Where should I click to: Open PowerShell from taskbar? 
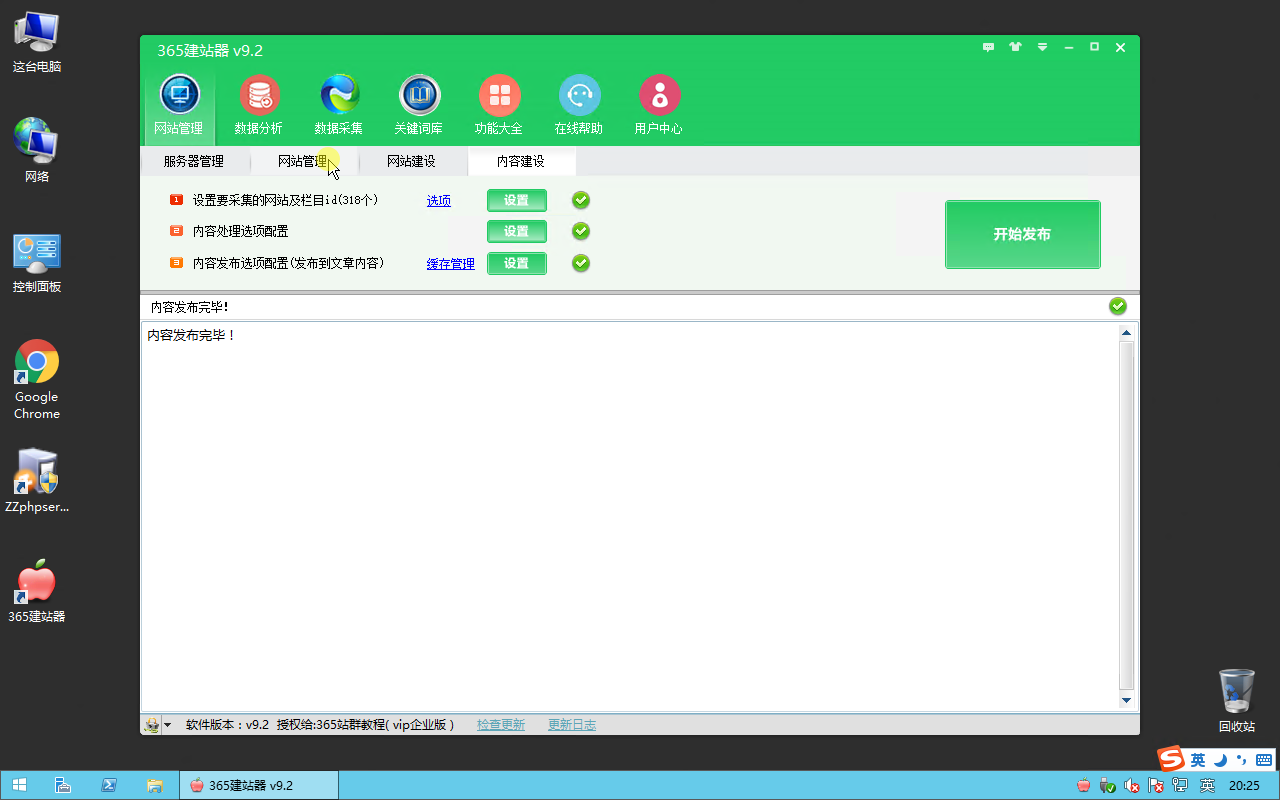click(x=109, y=785)
